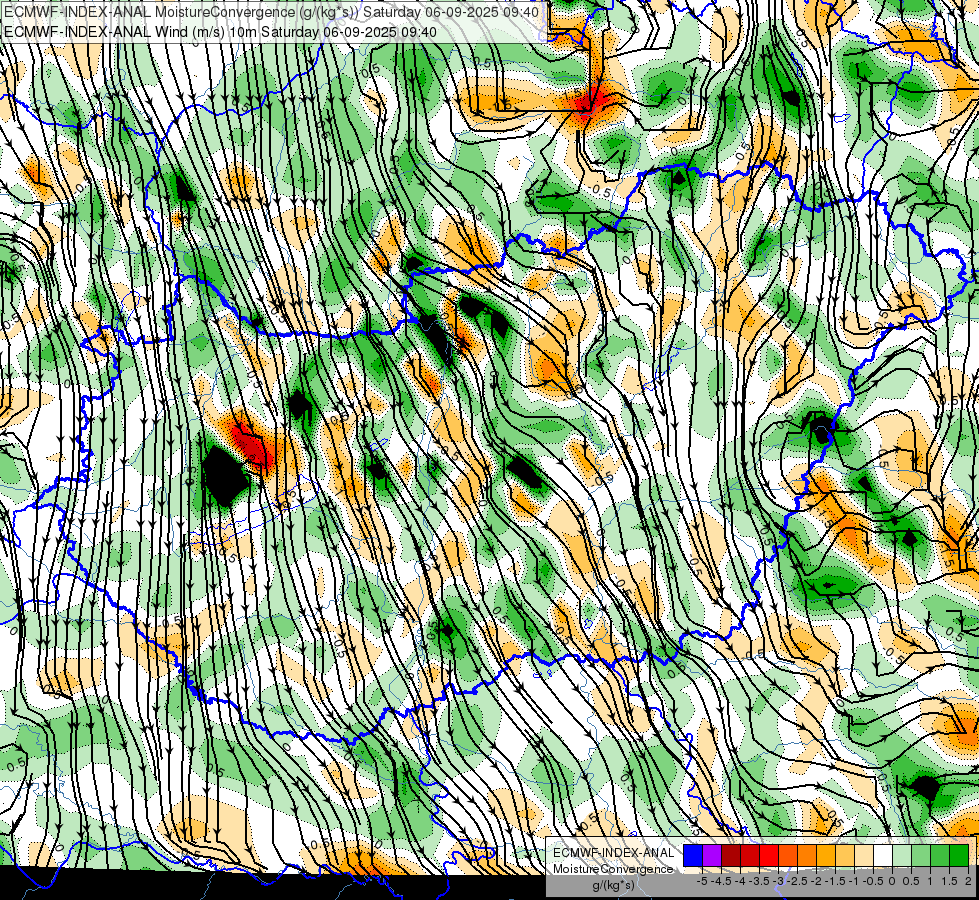Choose the darkest green swatch ending at 2

click(958, 855)
